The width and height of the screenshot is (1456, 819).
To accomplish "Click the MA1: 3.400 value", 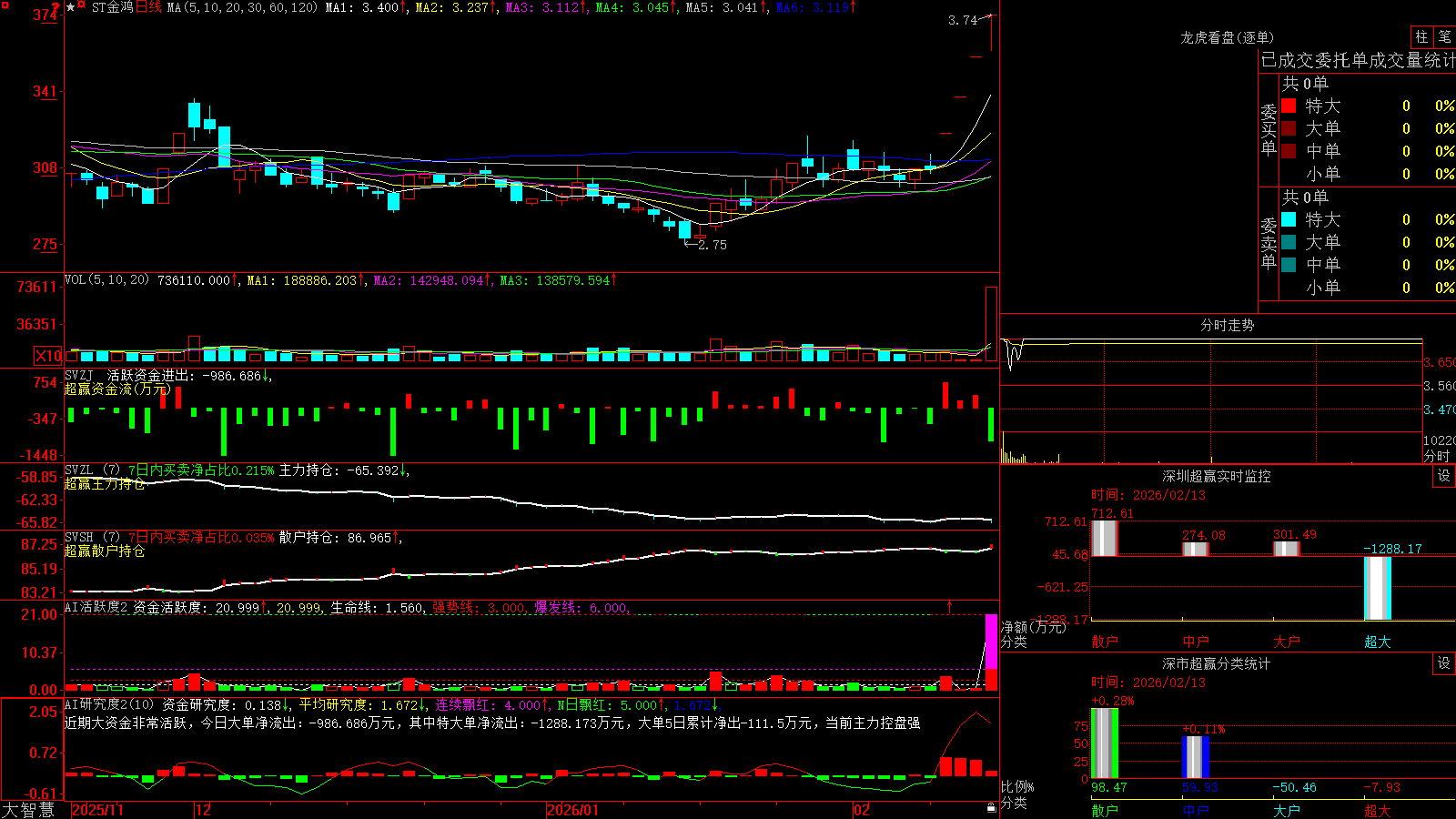I will (x=365, y=7).
